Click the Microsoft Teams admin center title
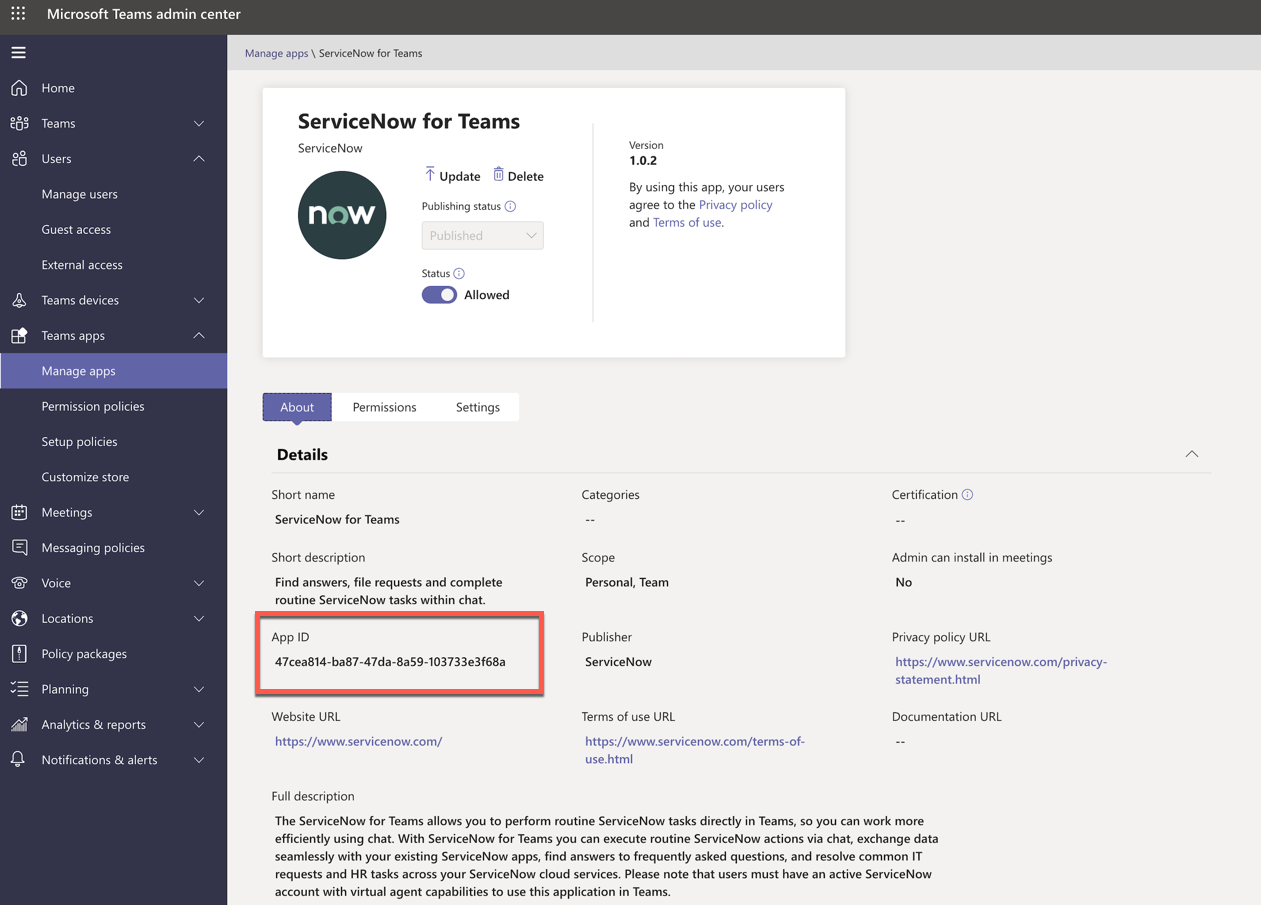1261x905 pixels. click(144, 14)
